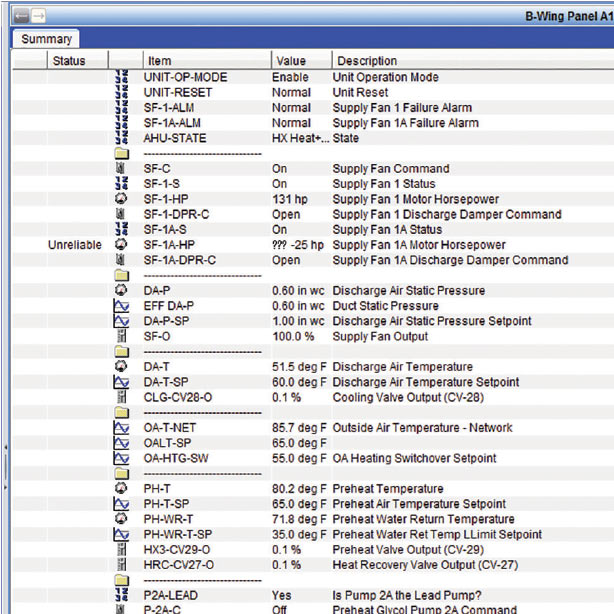Viewport: 614px width, 614px height.
Task: Select the HRC-CV27-O item name
Action: (179, 565)
